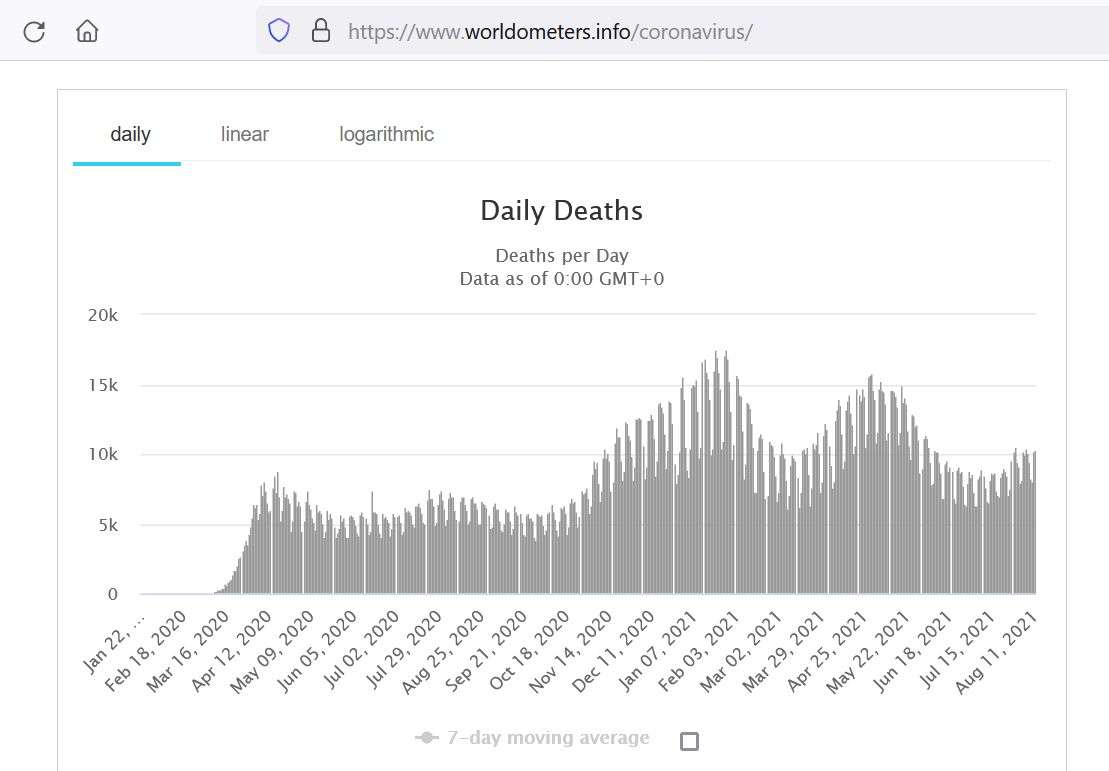Click the browser reload page icon
Image resolution: width=1109 pixels, height=771 pixels.
(34, 31)
